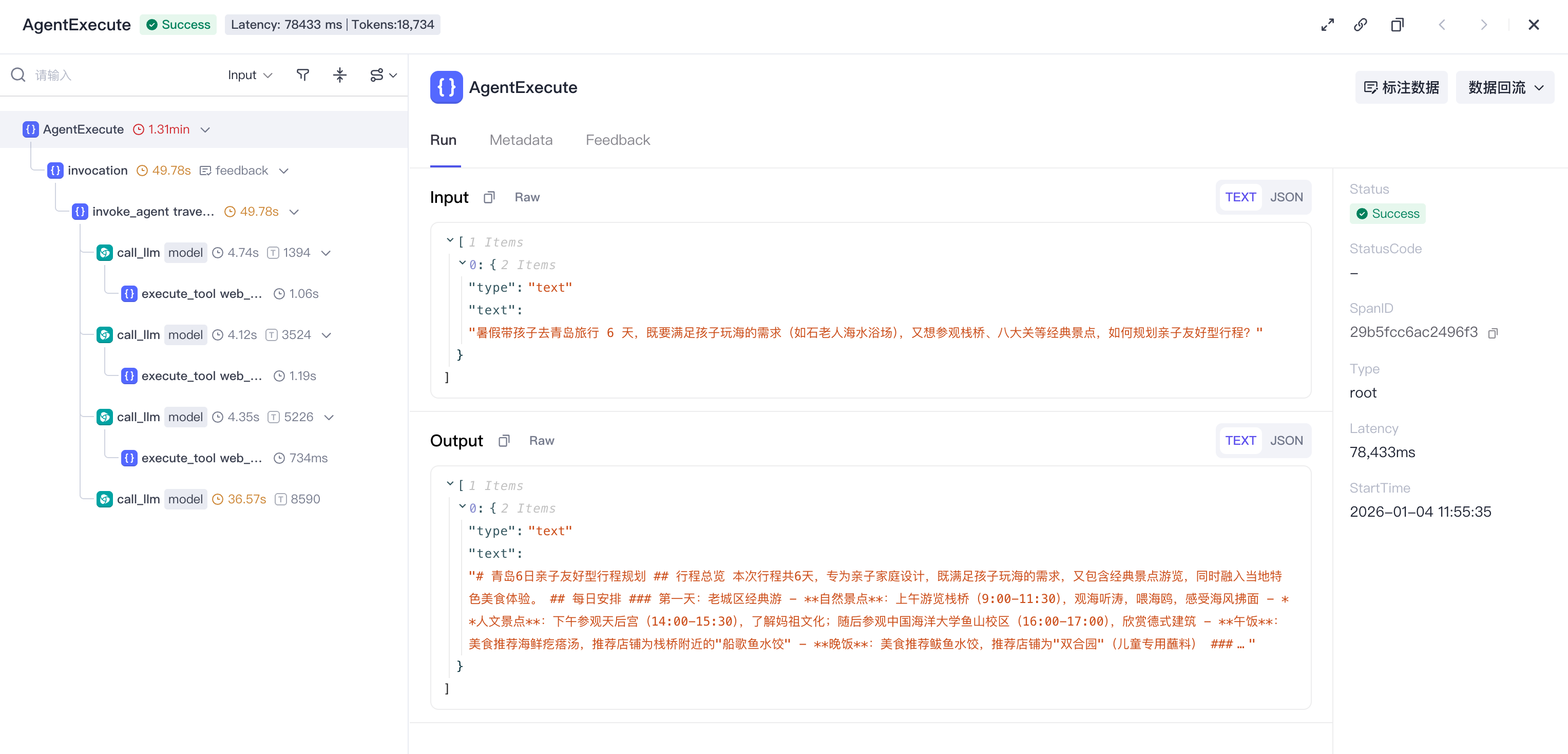This screenshot has height=754, width=1568.
Task: Copy the Output content
Action: [503, 441]
